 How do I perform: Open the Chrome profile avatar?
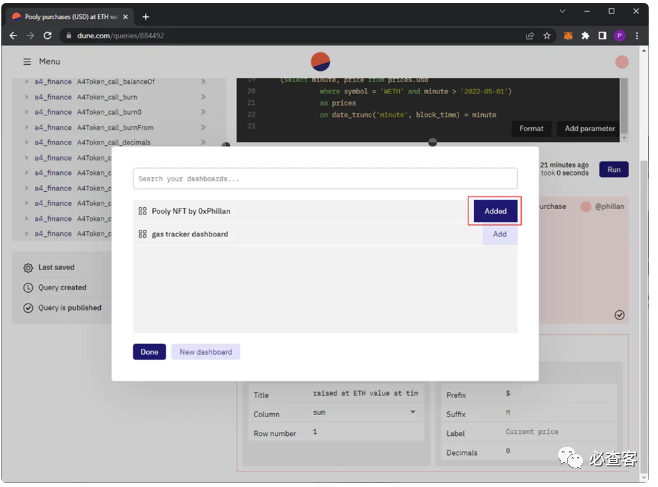(x=619, y=36)
